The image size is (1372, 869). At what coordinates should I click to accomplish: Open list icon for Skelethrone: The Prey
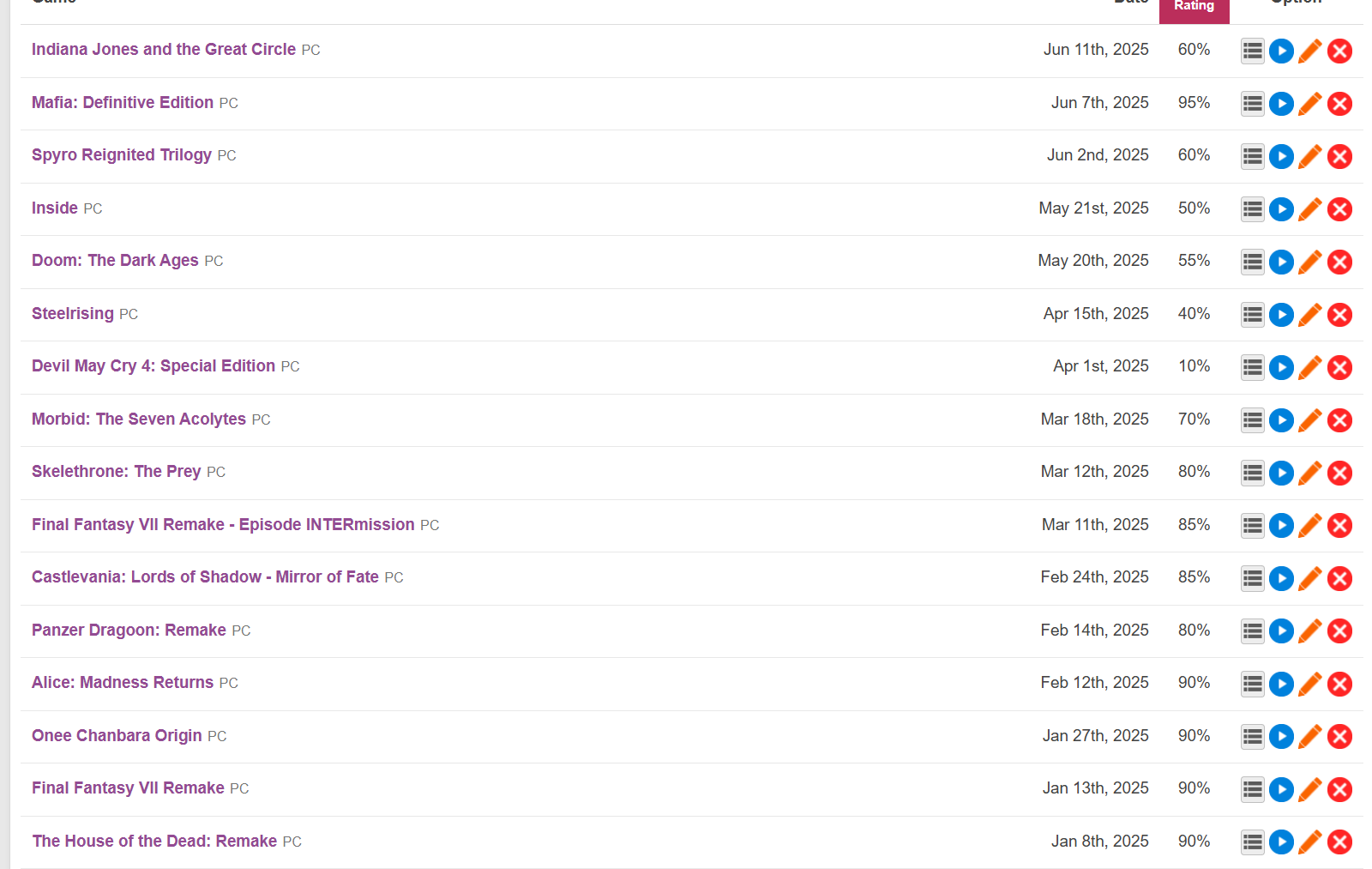pos(1253,474)
